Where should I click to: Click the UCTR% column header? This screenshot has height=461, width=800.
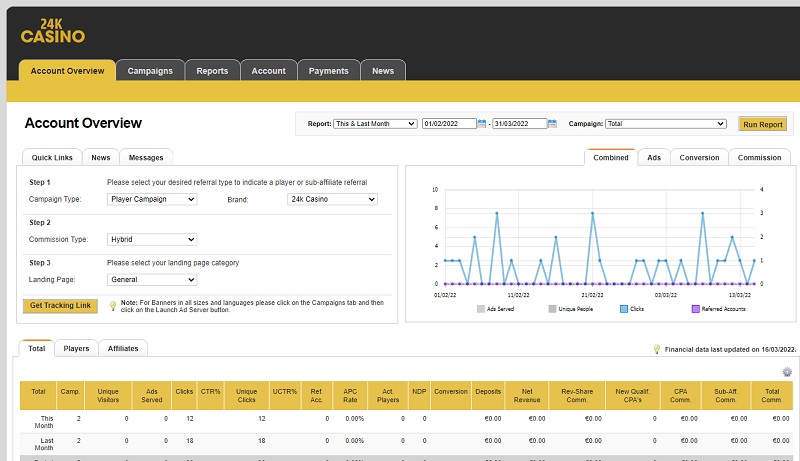point(285,396)
